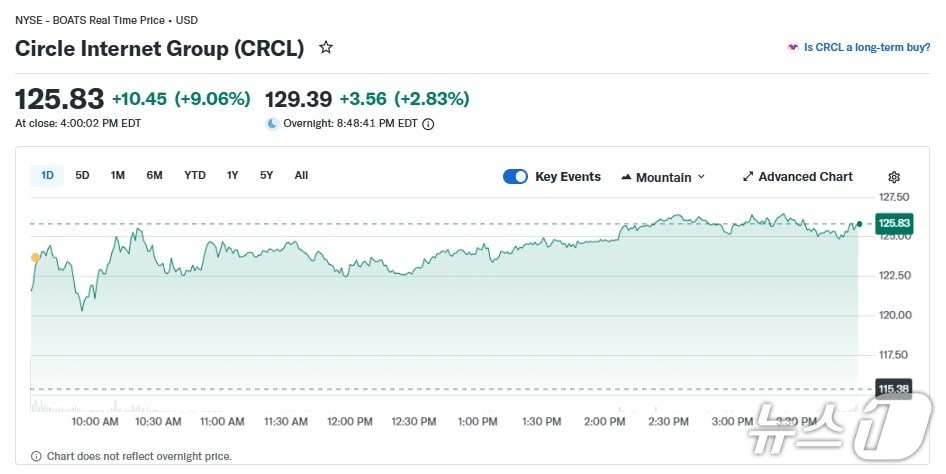The width and height of the screenshot is (946, 474).
Task: Click the current price 125.83 label on axis
Action: [893, 223]
